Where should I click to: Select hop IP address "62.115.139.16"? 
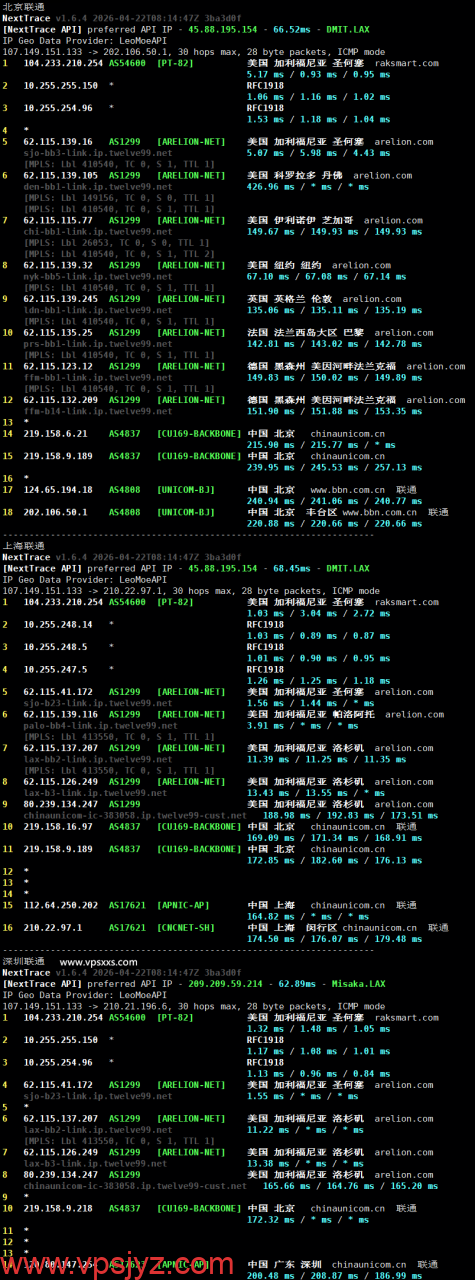point(58,142)
